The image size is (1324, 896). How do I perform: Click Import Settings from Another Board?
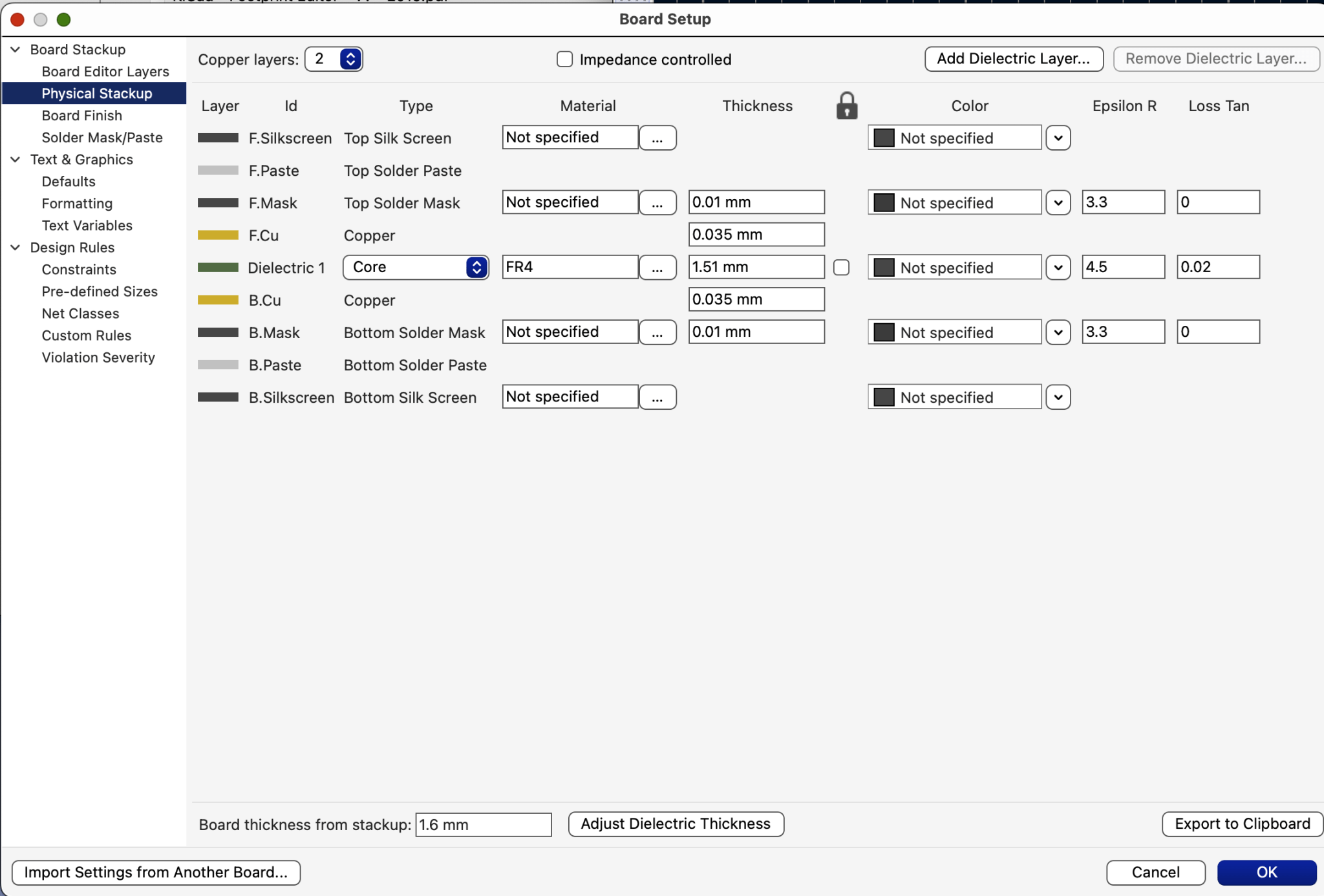pyautogui.click(x=156, y=872)
